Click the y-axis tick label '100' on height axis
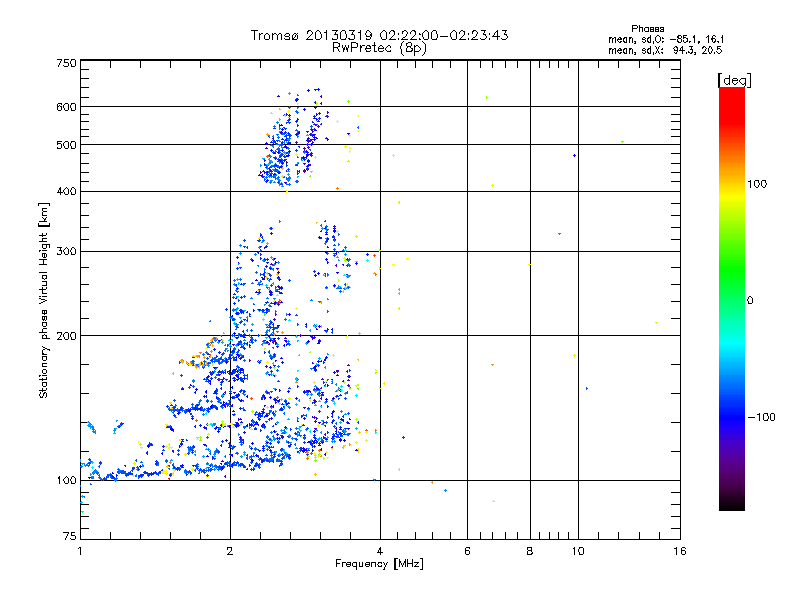The image size is (800, 600). [66, 480]
